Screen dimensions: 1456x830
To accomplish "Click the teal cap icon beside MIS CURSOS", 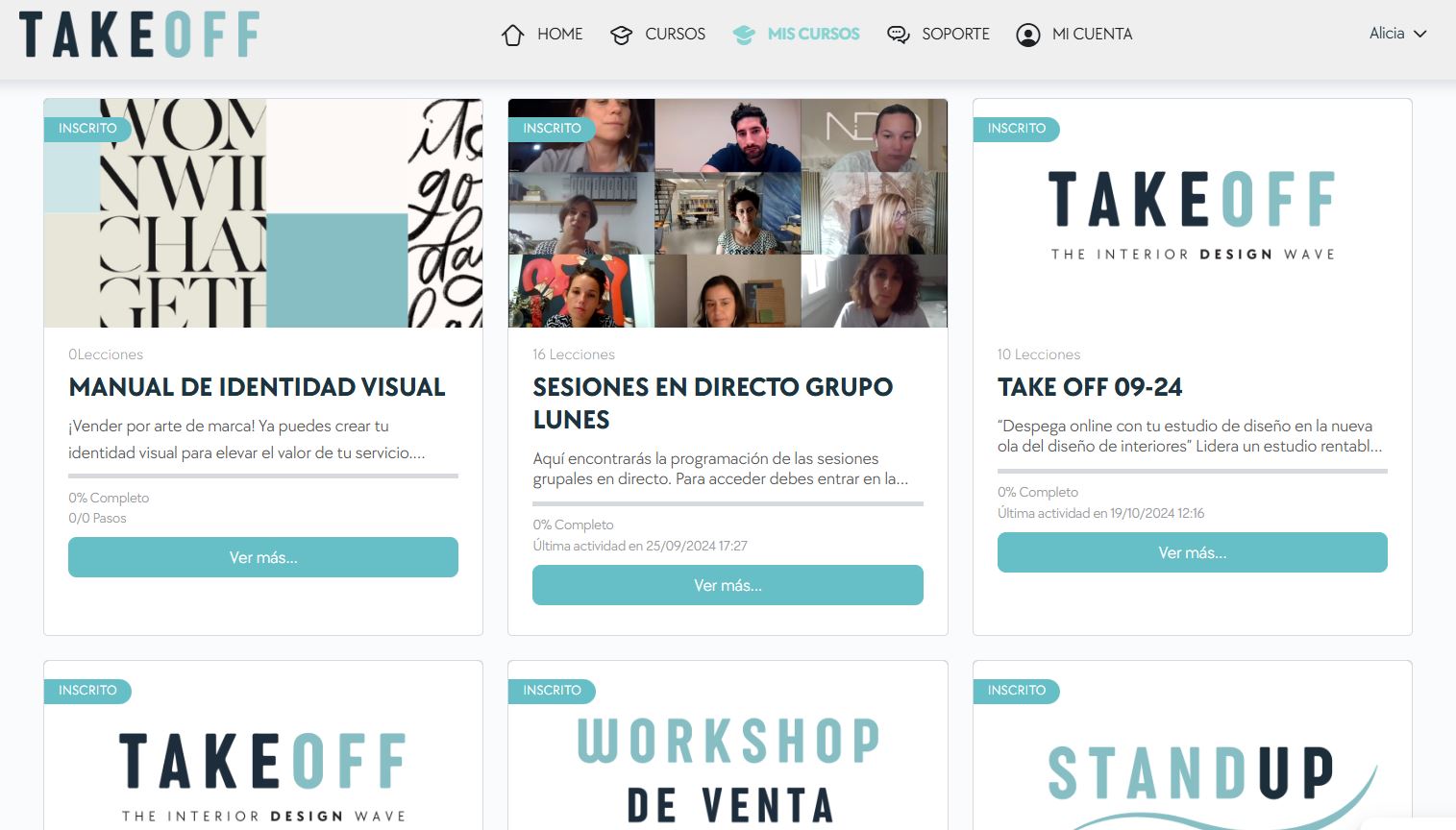I will 744,36.
